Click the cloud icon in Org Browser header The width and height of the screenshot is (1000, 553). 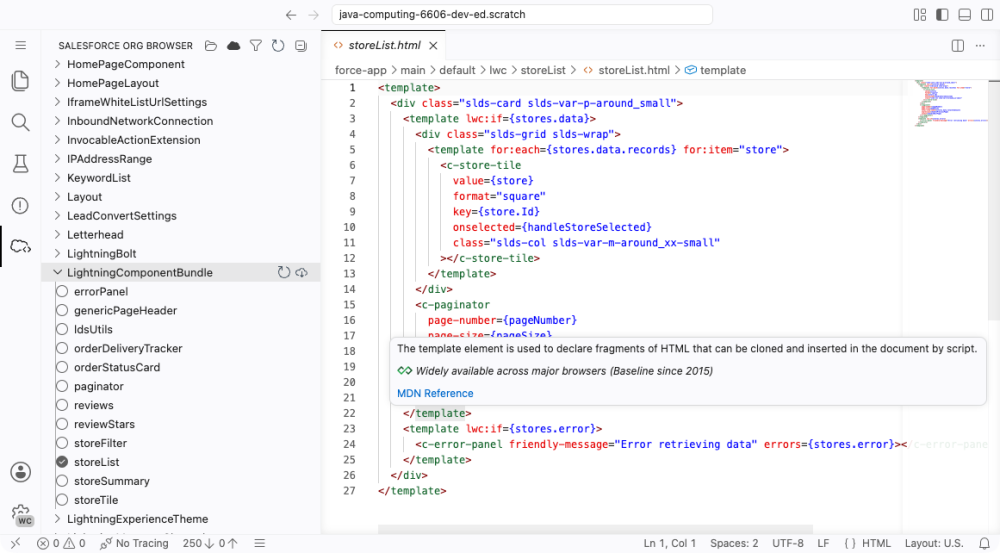click(233, 45)
